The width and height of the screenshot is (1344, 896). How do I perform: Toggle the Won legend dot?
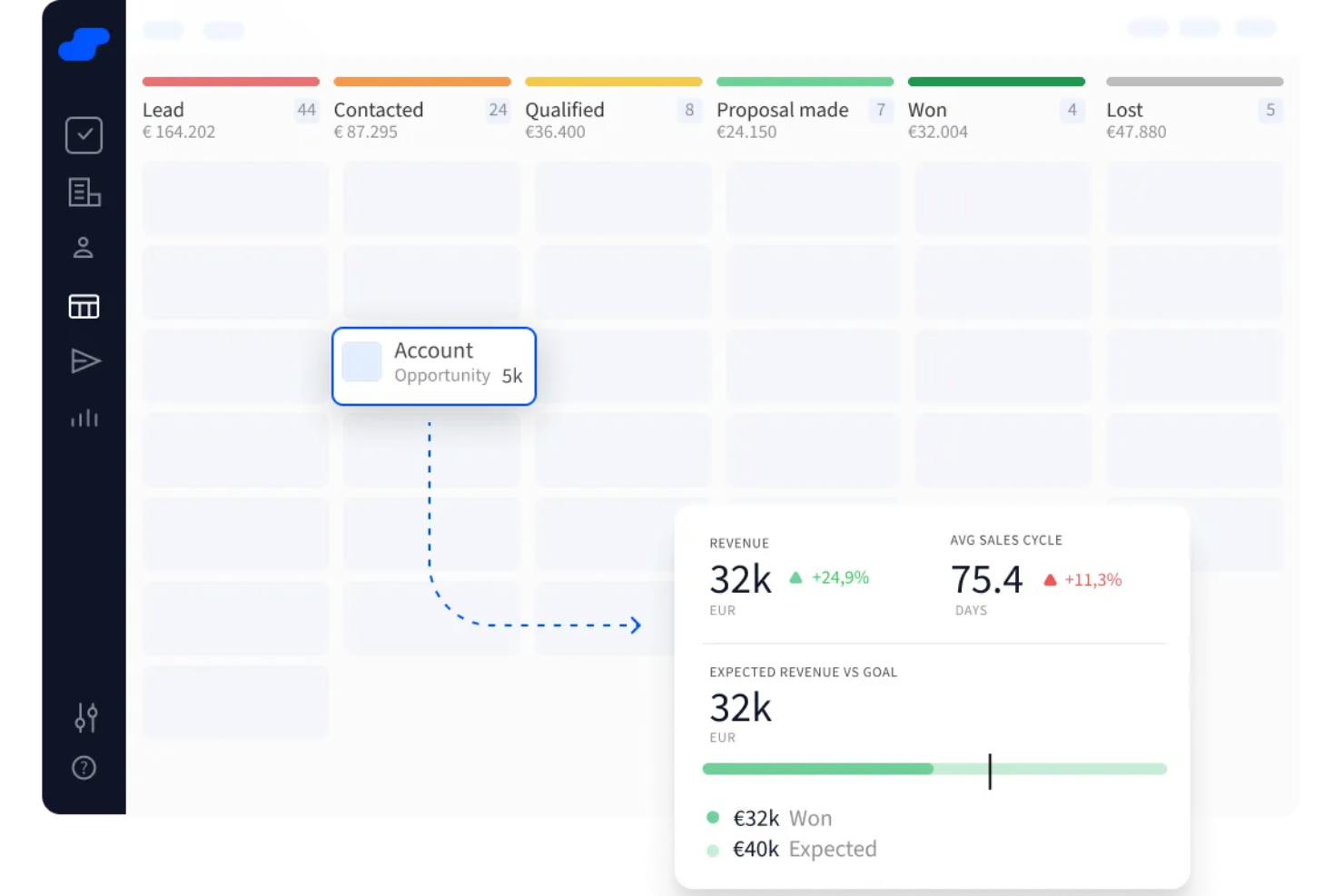click(713, 817)
